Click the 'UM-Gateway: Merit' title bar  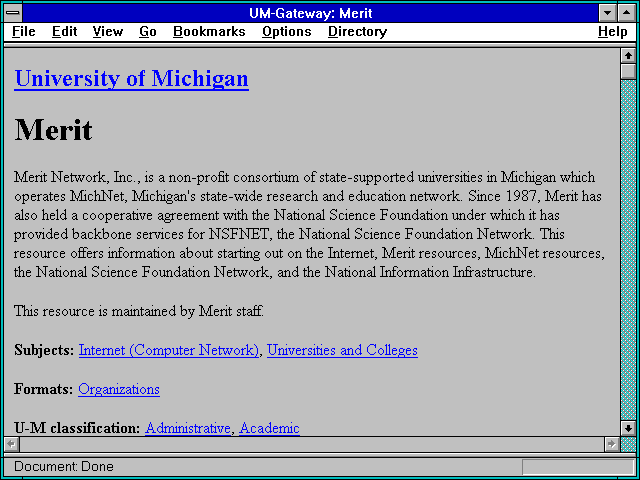click(311, 13)
